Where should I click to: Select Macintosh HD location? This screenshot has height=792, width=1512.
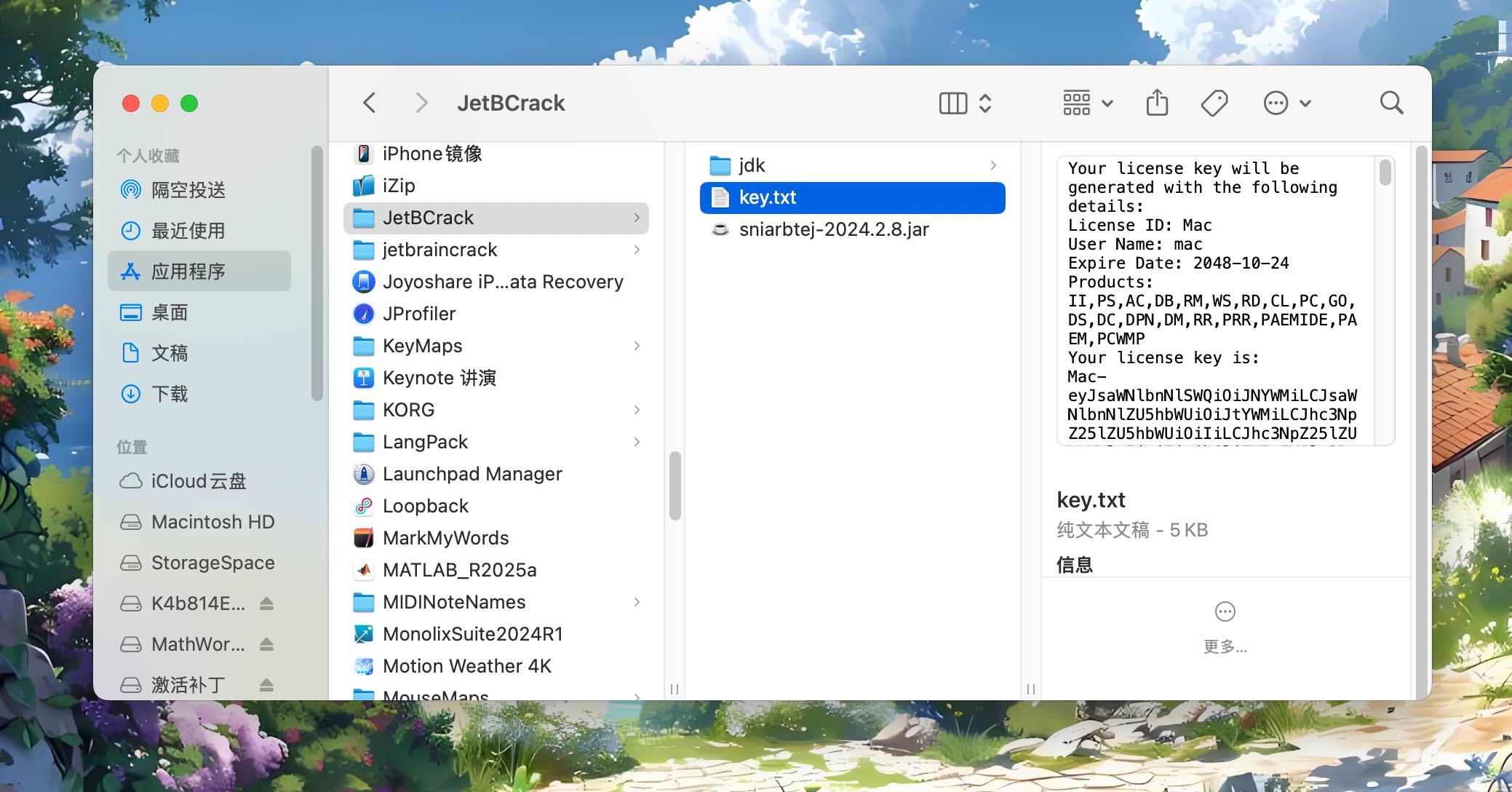point(212,522)
